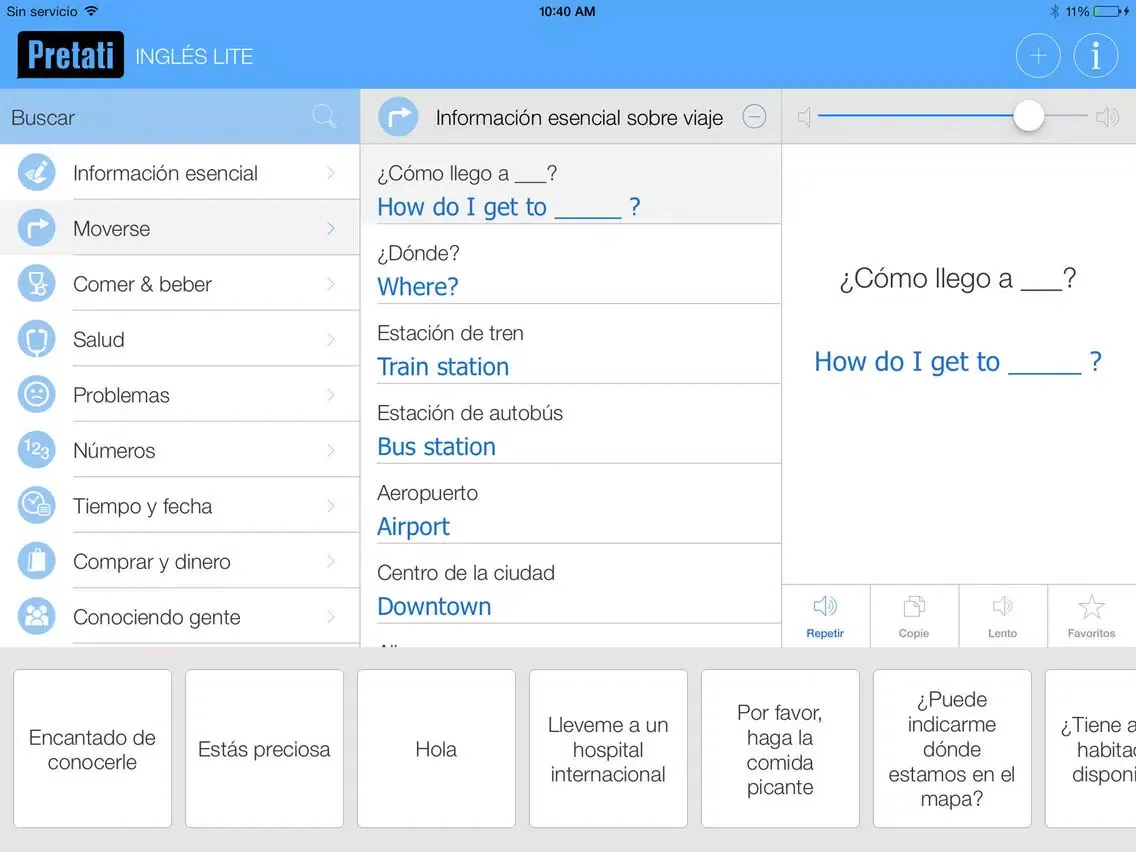The width and height of the screenshot is (1136, 852).
Task: Tap the Bluetooth icon in status bar
Action: pyautogui.click(x=1055, y=12)
